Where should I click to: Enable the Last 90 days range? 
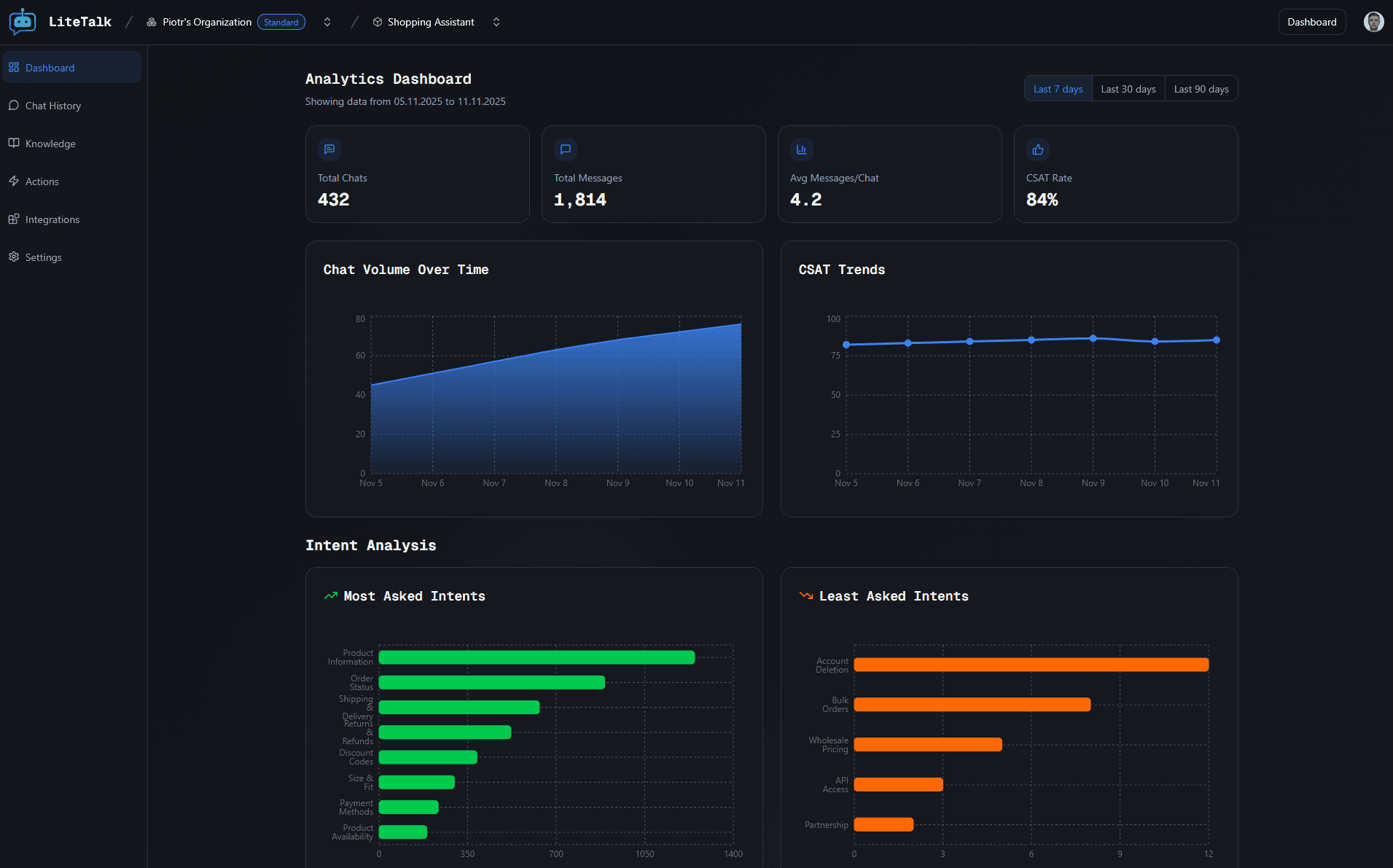(1201, 88)
